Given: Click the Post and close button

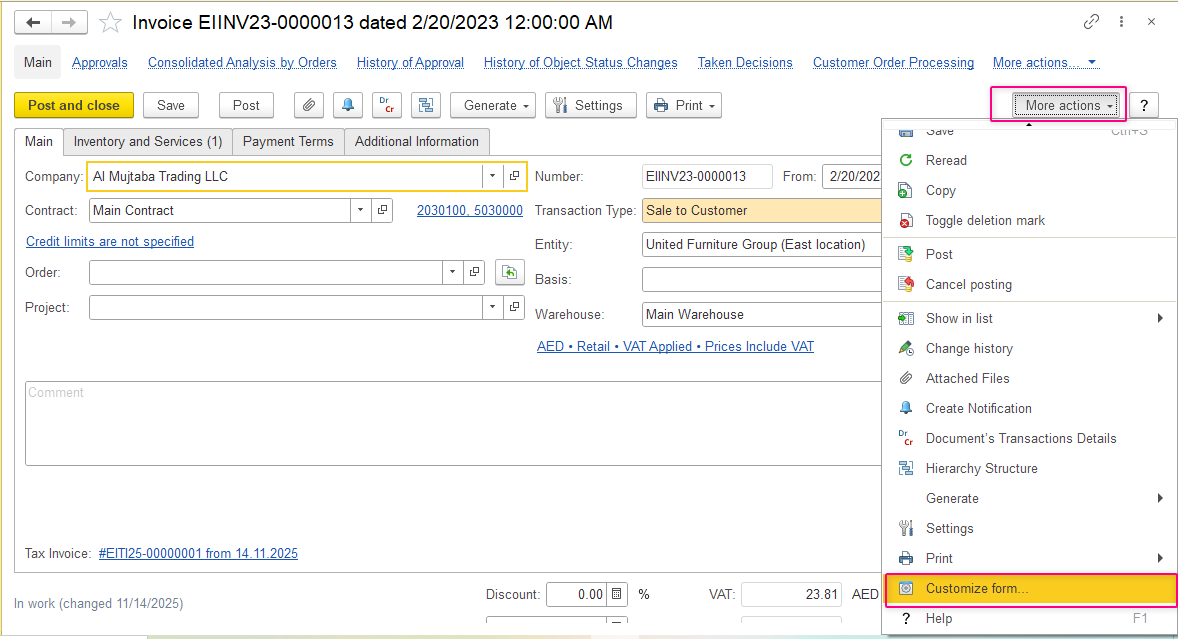Looking at the screenshot, I should tap(74, 106).
